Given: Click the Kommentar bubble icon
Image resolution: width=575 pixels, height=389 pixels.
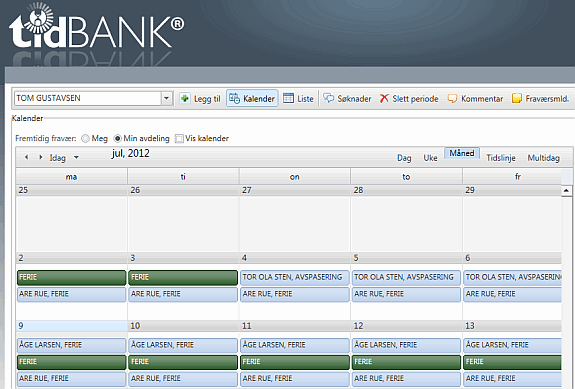Looking at the screenshot, I should coord(452,98).
